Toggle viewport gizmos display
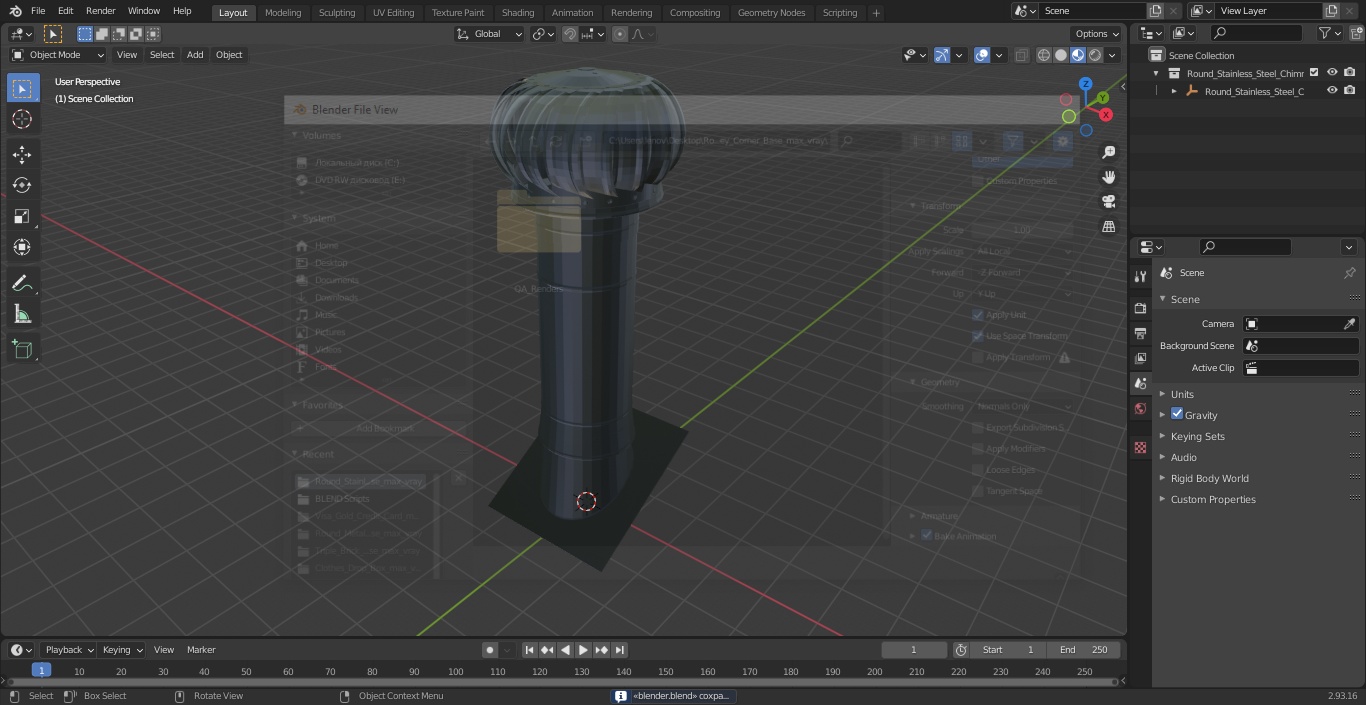1366x705 pixels. pos(942,55)
